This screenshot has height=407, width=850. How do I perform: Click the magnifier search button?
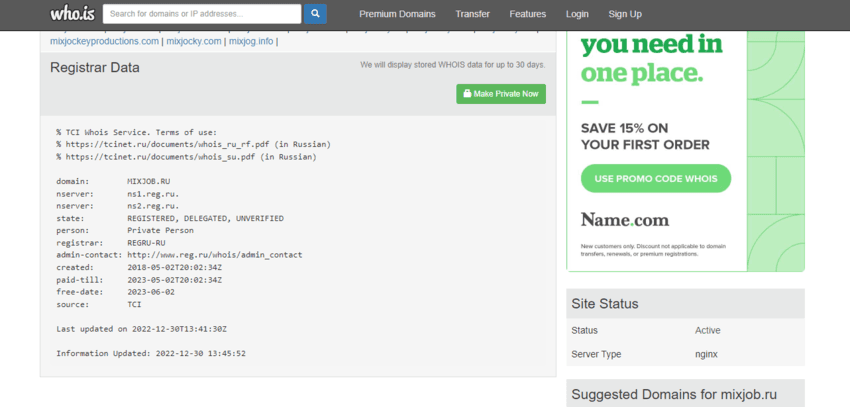click(x=316, y=14)
